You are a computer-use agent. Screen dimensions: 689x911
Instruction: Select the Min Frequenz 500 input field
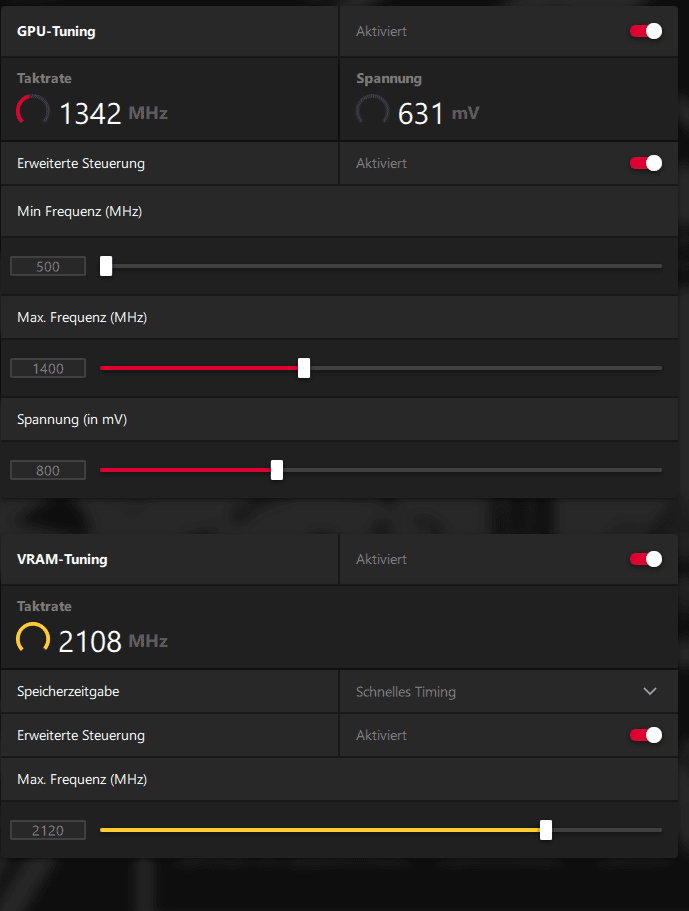[48, 267]
